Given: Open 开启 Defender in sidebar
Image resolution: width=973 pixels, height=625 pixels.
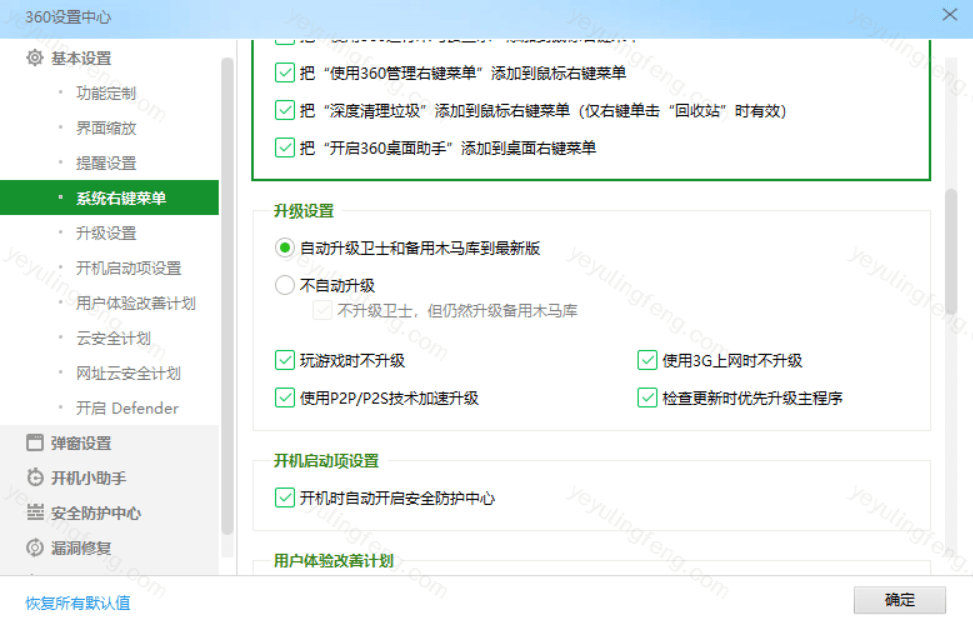Looking at the screenshot, I should coord(127,408).
